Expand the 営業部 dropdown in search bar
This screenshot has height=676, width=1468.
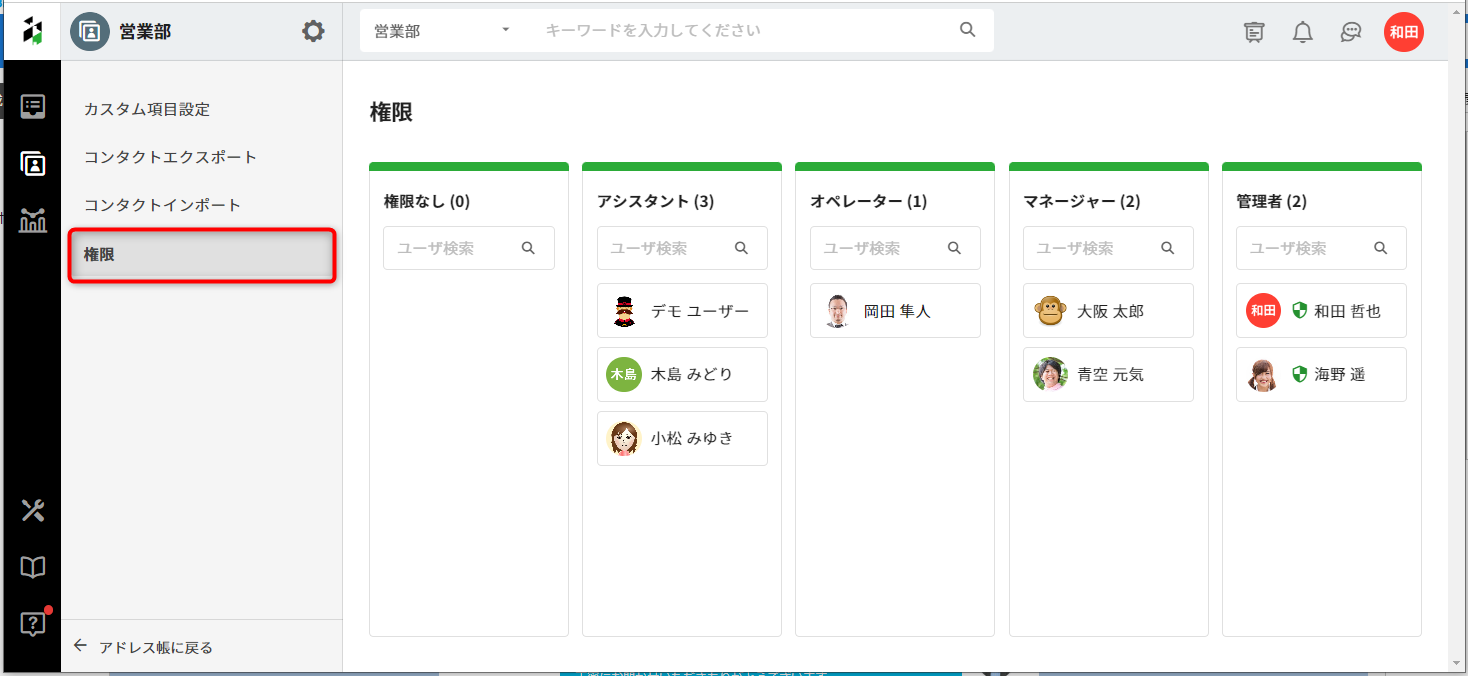point(441,31)
